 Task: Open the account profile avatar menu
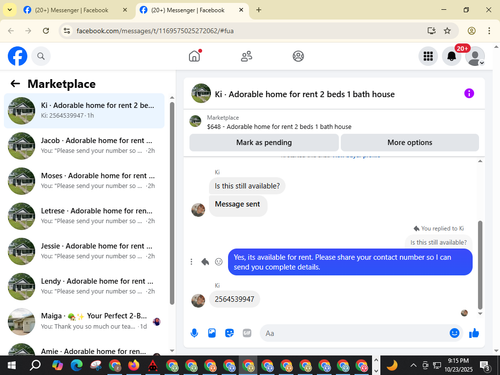[475, 56]
